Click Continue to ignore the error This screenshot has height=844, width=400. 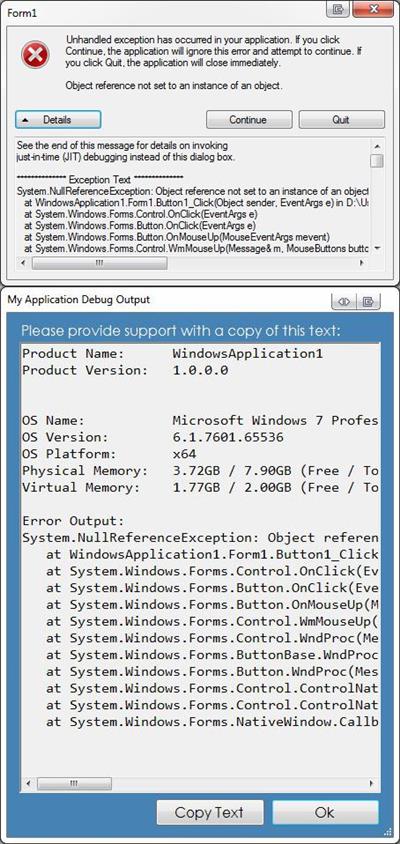249,119
